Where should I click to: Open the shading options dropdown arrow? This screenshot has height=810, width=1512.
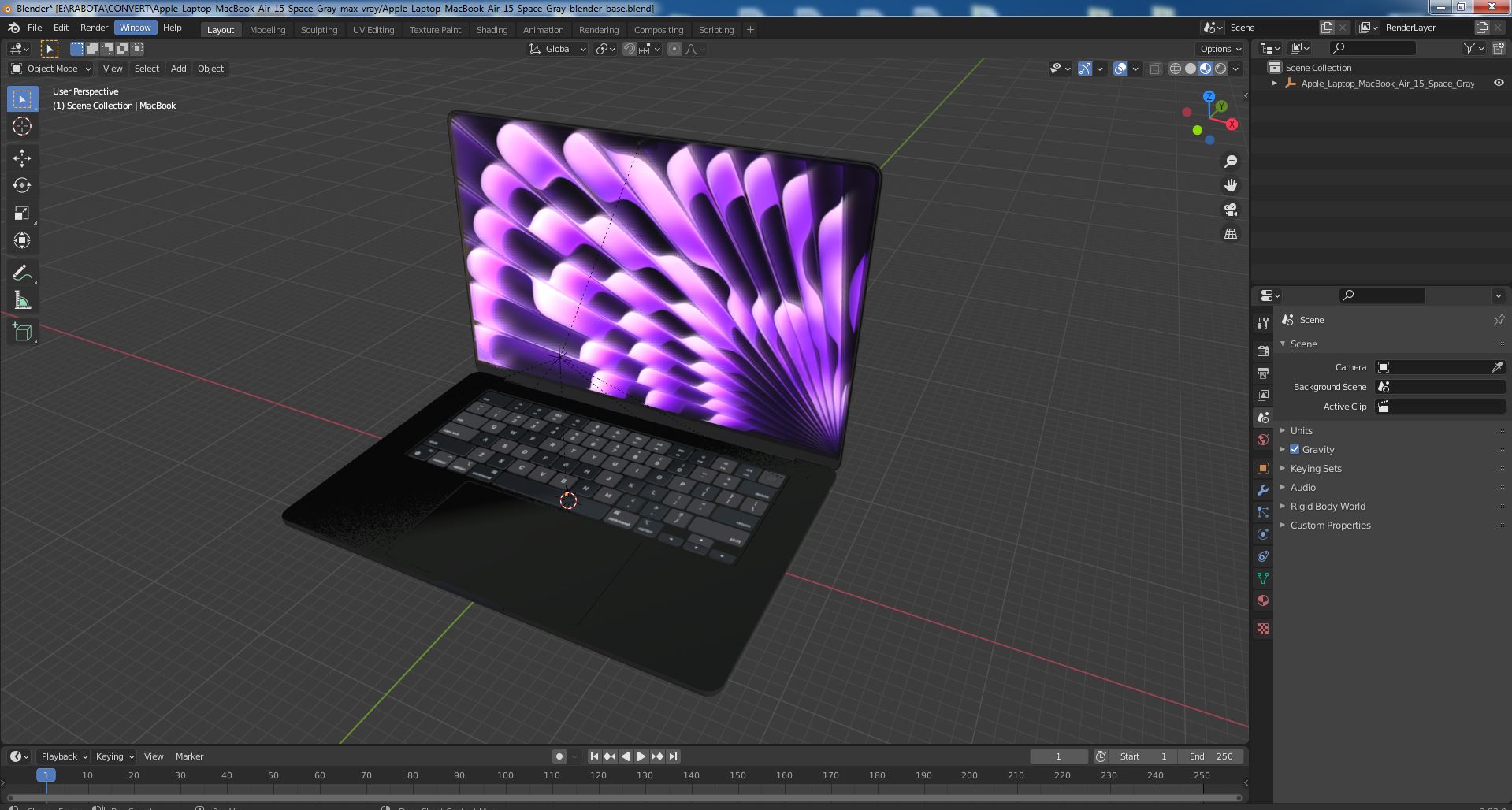pos(1236,69)
